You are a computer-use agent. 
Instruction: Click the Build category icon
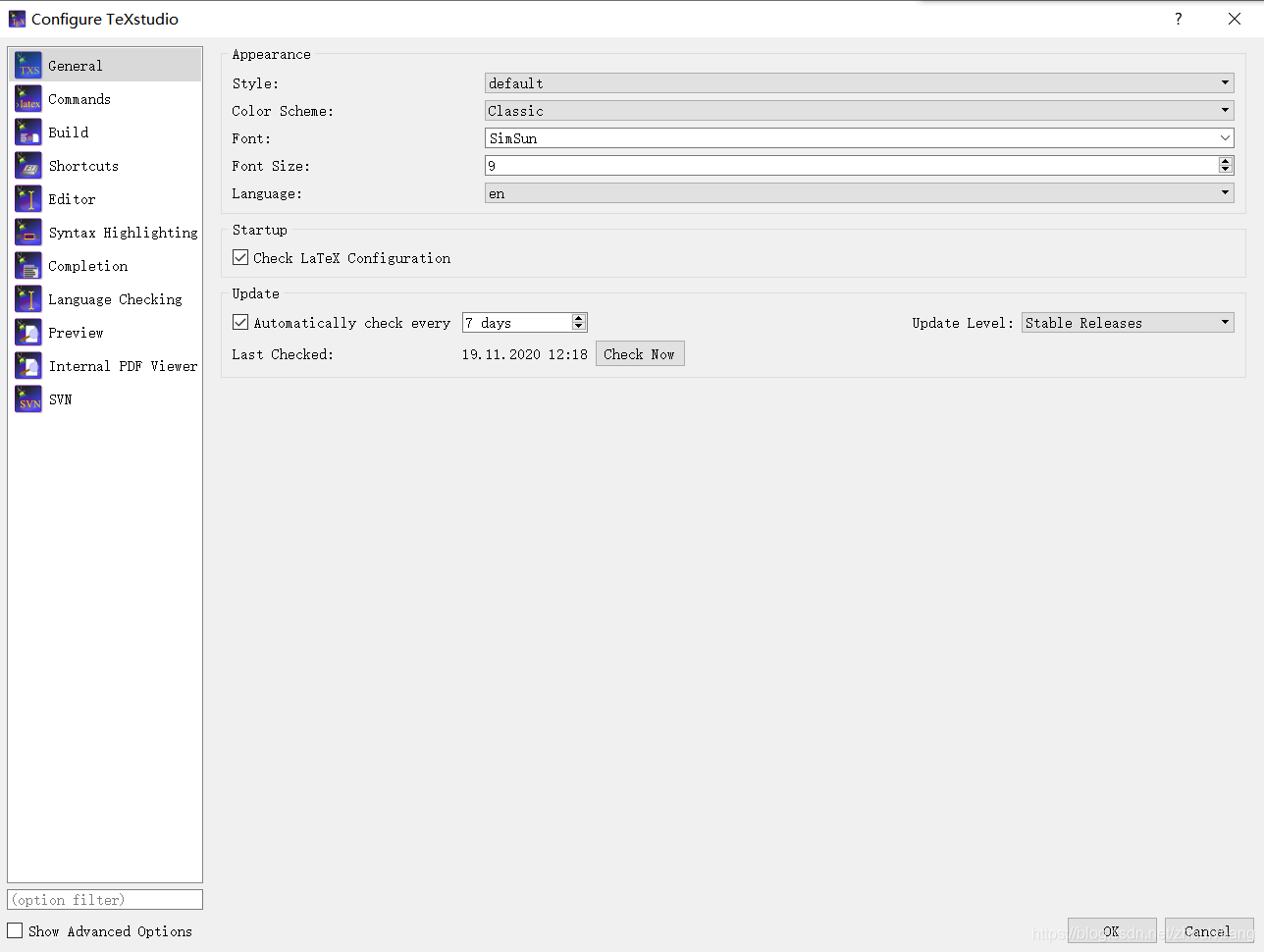(x=28, y=132)
